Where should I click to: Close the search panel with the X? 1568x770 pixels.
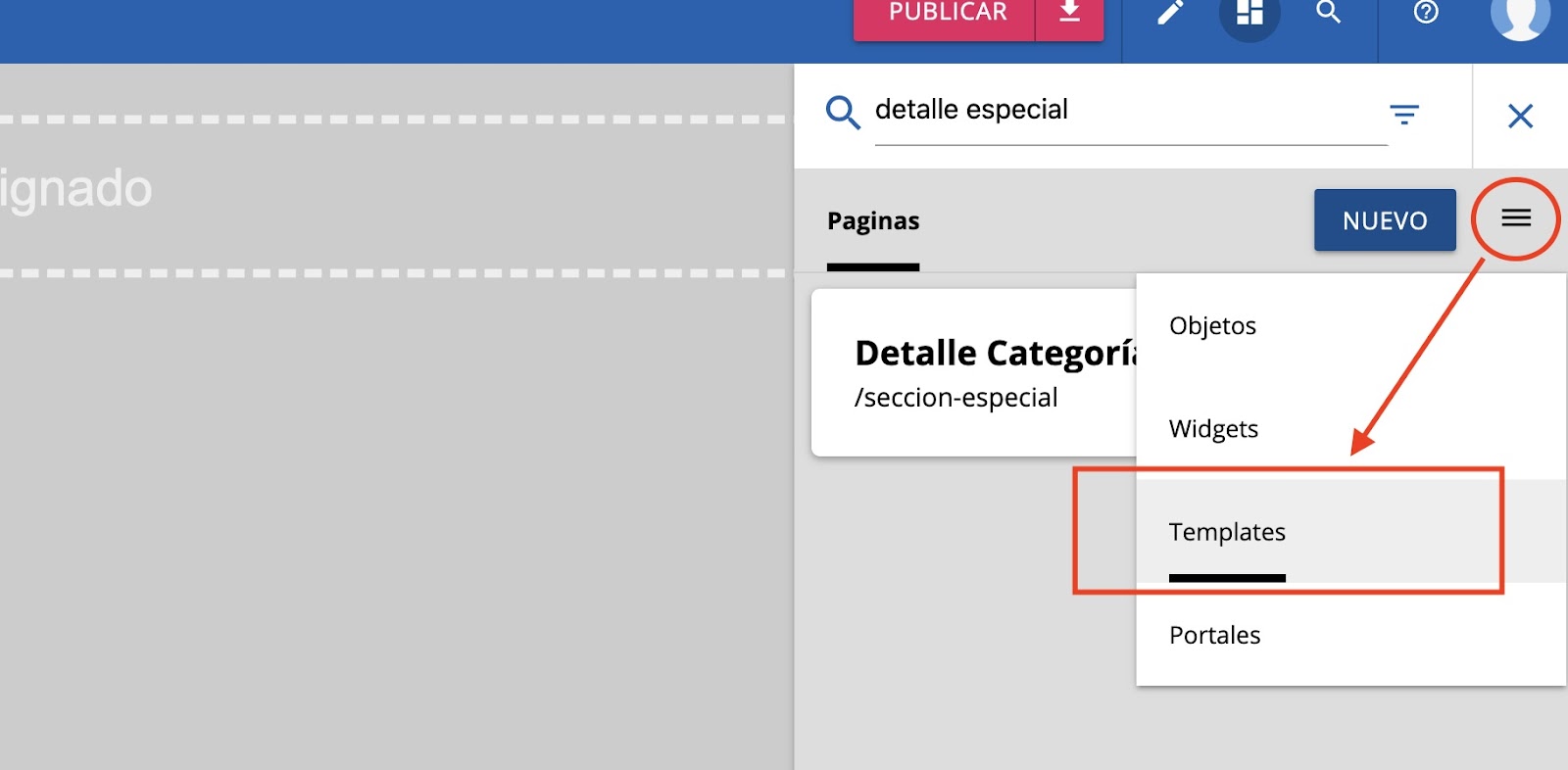click(1520, 117)
